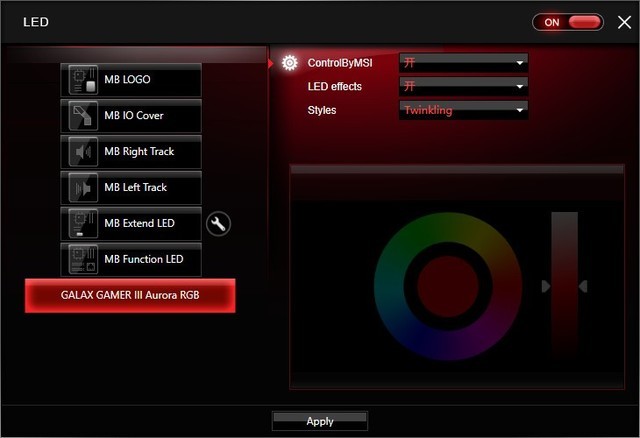Click the MB Right Track speaker icon
Image resolution: width=640 pixels, height=438 pixels.
(81, 152)
